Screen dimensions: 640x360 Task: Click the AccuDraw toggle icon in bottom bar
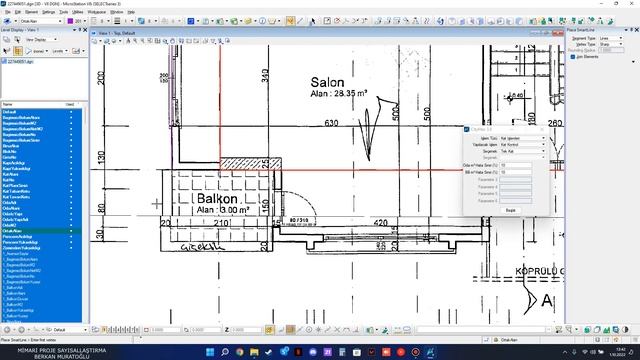[269, 330]
